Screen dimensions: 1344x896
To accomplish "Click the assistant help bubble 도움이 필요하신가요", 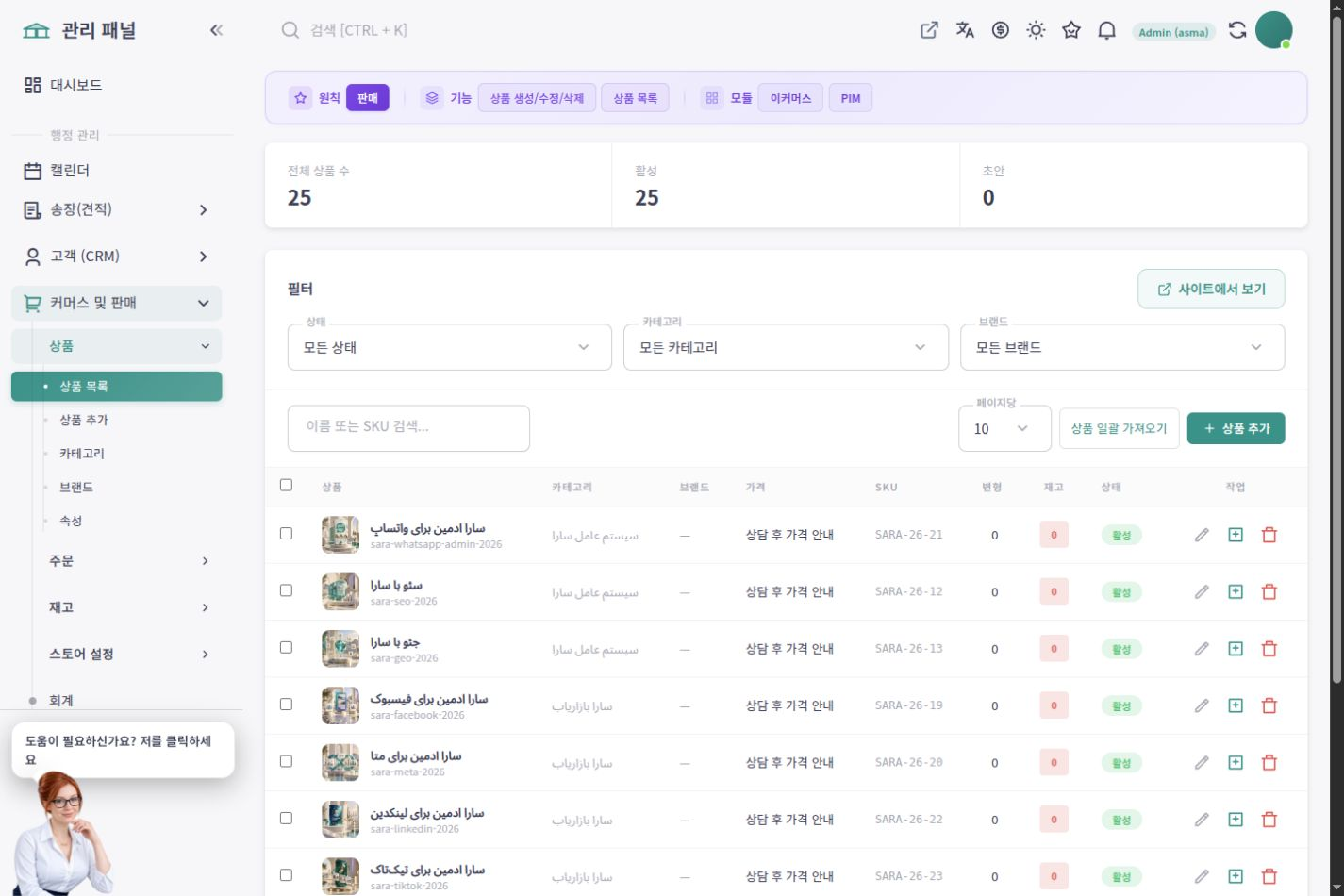I will (123, 750).
